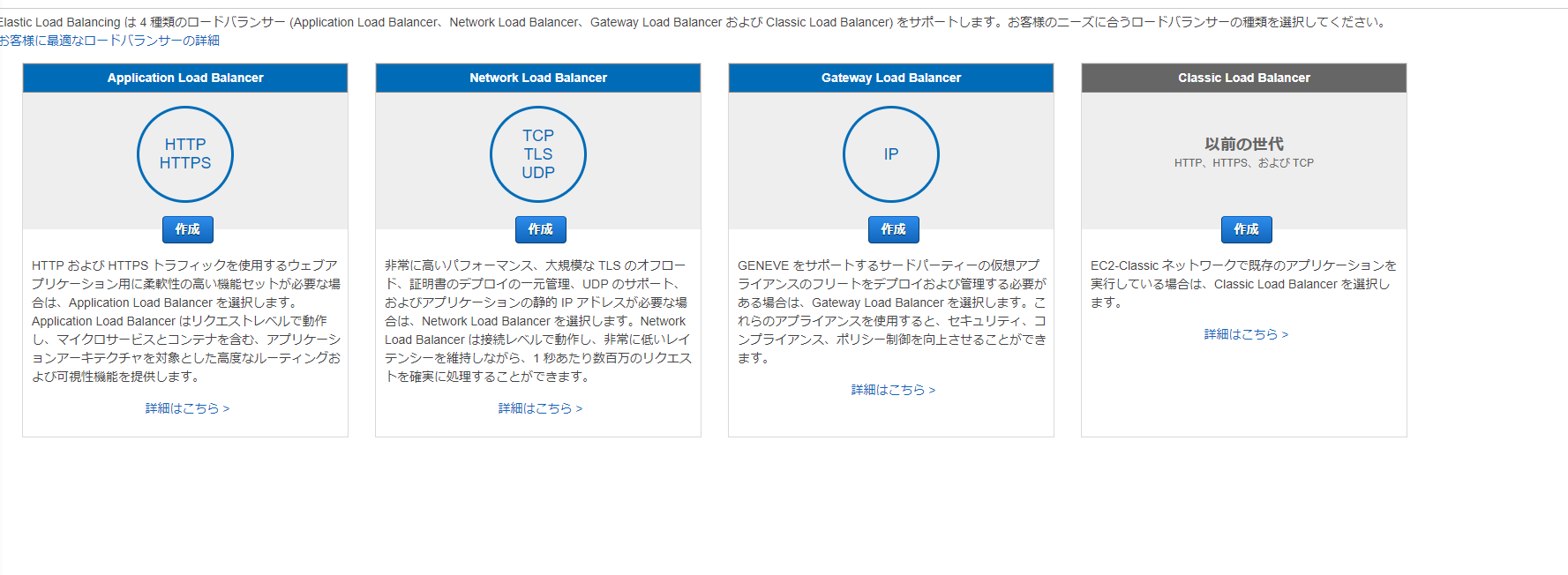Image resolution: width=1568 pixels, height=575 pixels.
Task: Click the IP circle icon
Action: (x=891, y=154)
